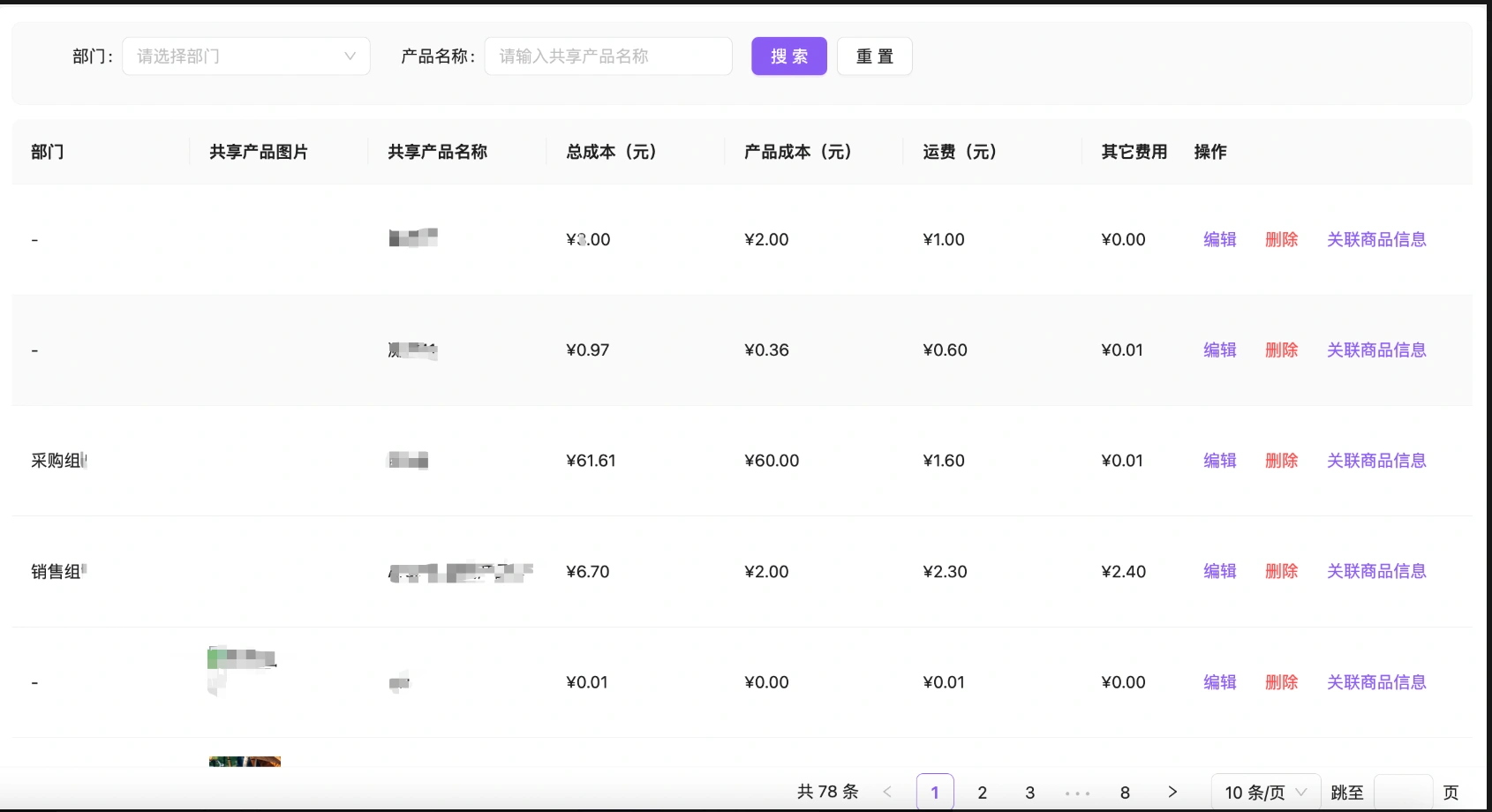The width and height of the screenshot is (1492, 812).
Task: Delete the 销售组 row
Action: coord(1282,572)
